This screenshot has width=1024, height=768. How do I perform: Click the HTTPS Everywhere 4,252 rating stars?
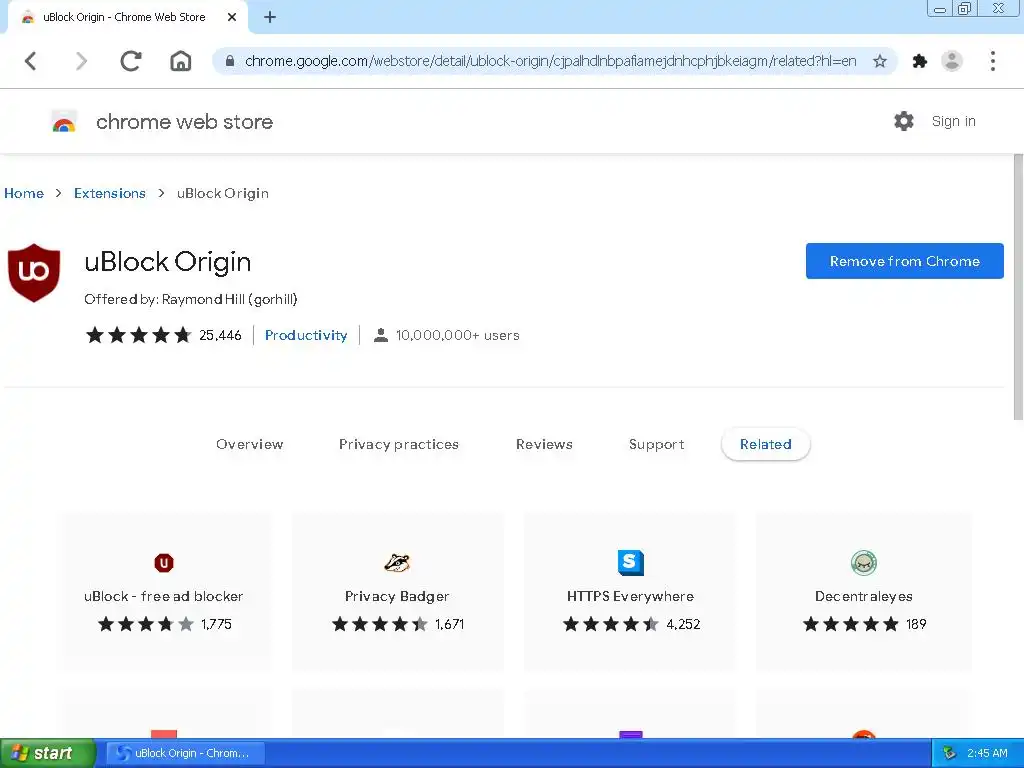click(x=611, y=624)
